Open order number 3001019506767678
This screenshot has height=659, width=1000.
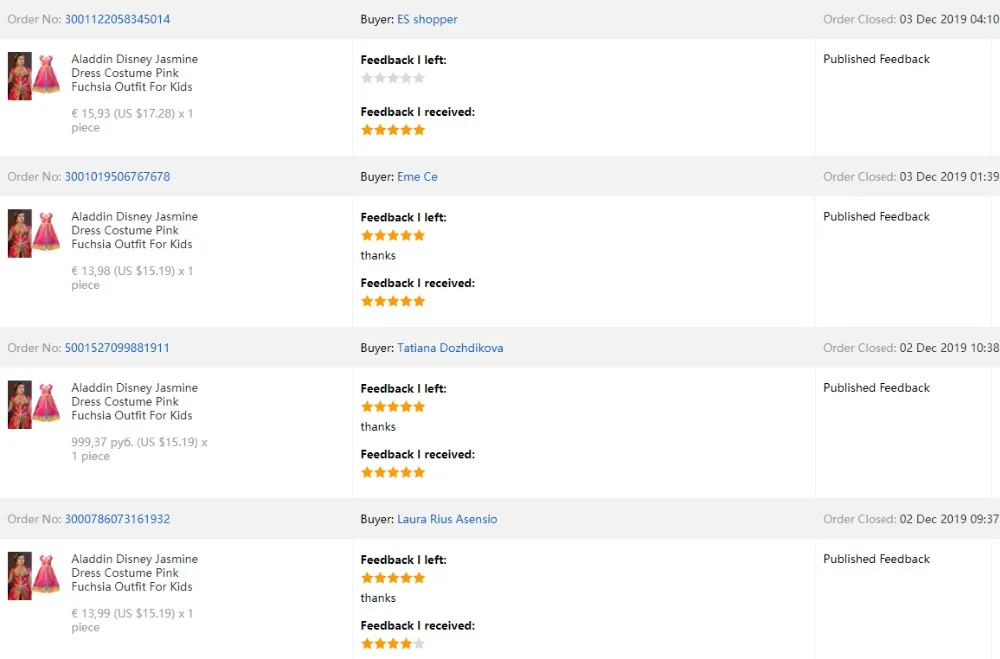(117, 177)
